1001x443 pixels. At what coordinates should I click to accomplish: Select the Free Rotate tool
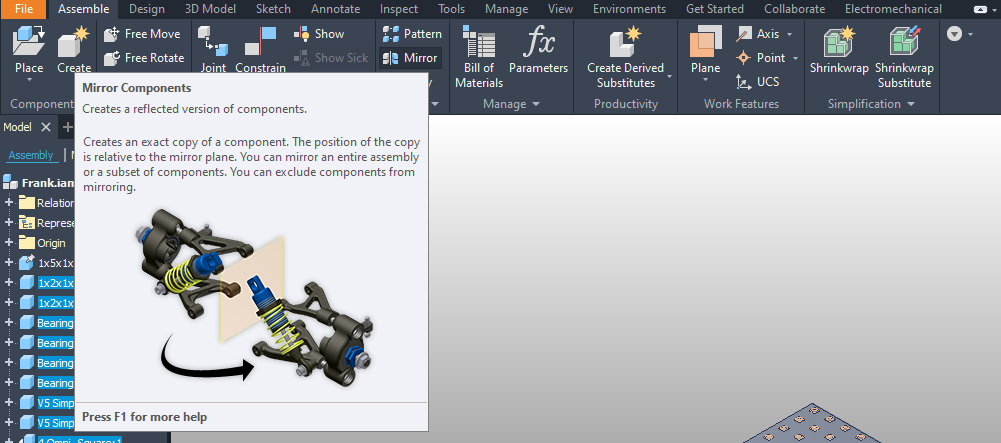pyautogui.click(x=144, y=57)
